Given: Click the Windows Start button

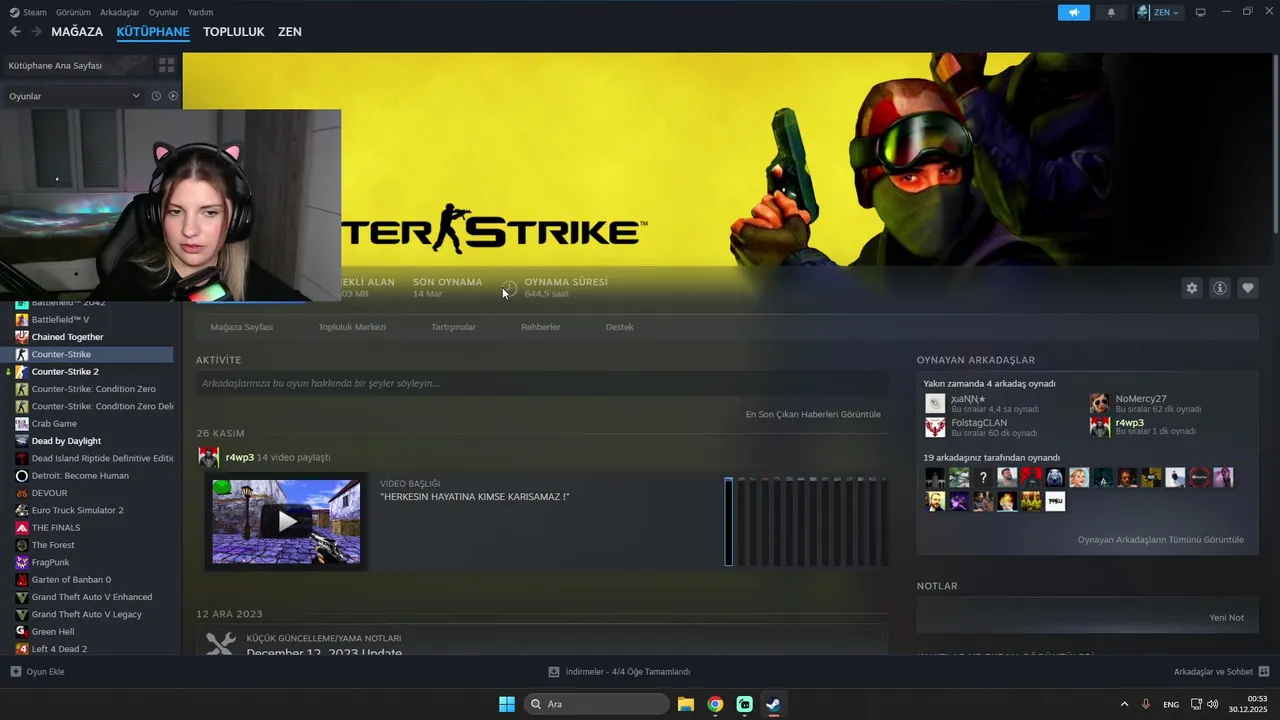Looking at the screenshot, I should point(507,704).
